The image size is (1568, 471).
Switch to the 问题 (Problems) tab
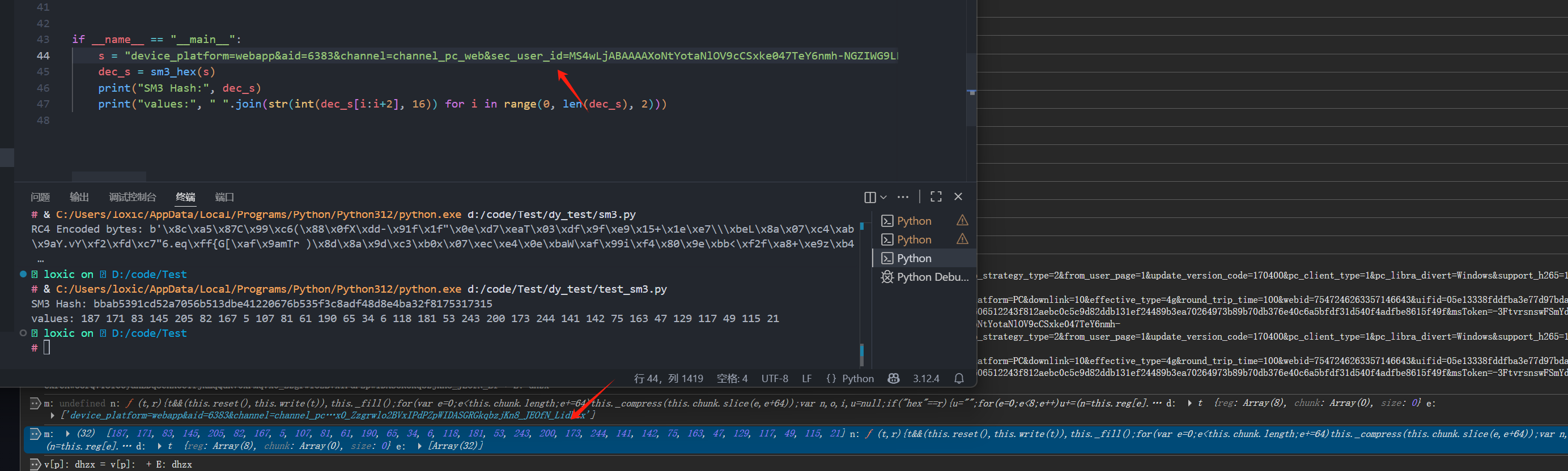[40, 197]
